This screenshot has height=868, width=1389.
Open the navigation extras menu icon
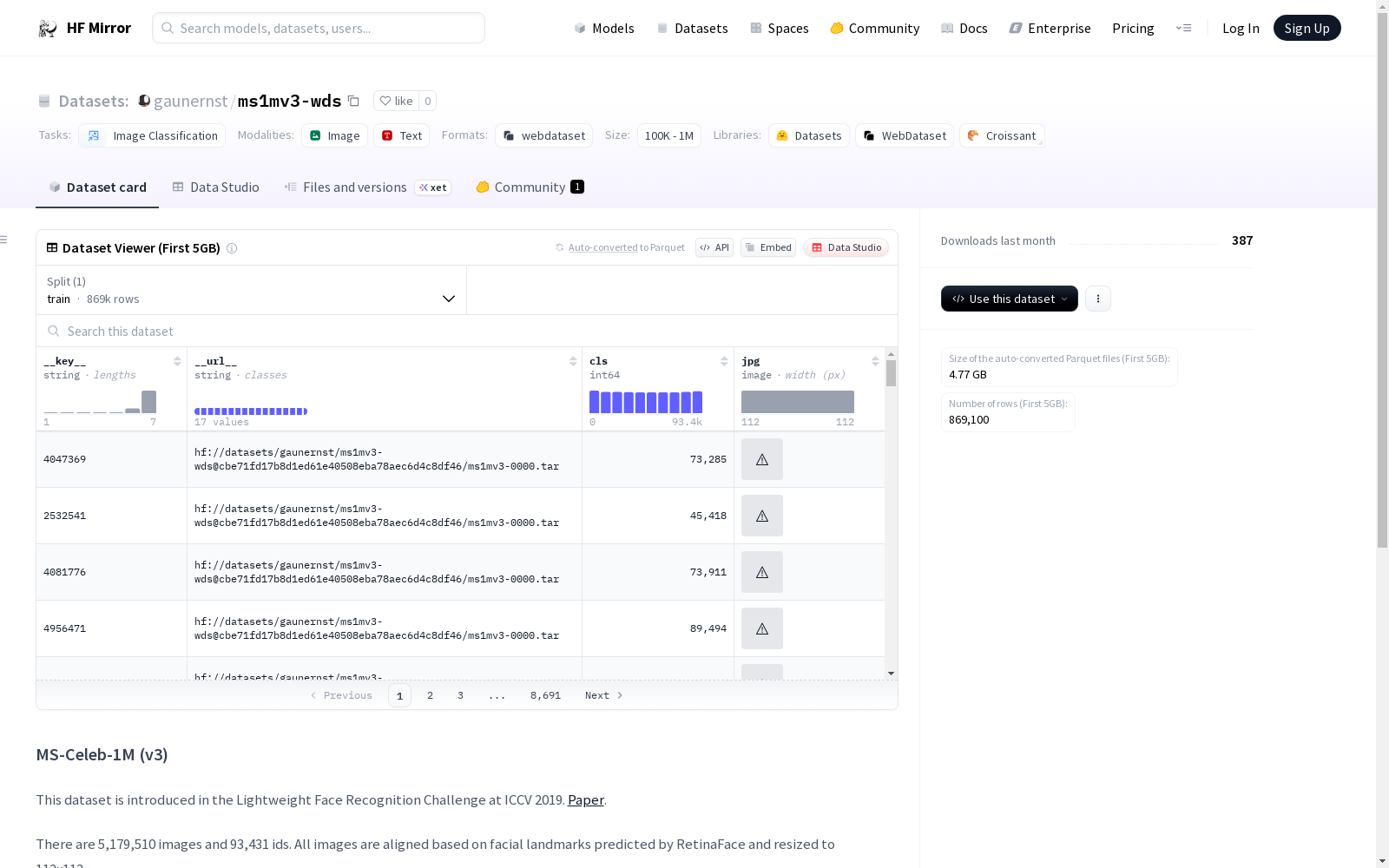[x=1183, y=28]
